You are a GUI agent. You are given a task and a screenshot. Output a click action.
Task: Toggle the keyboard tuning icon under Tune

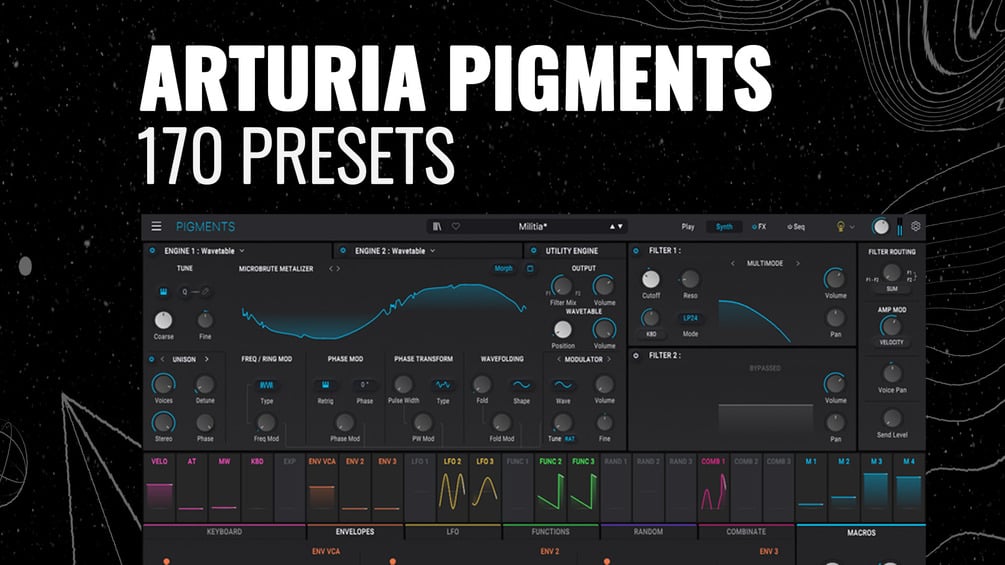tap(163, 292)
